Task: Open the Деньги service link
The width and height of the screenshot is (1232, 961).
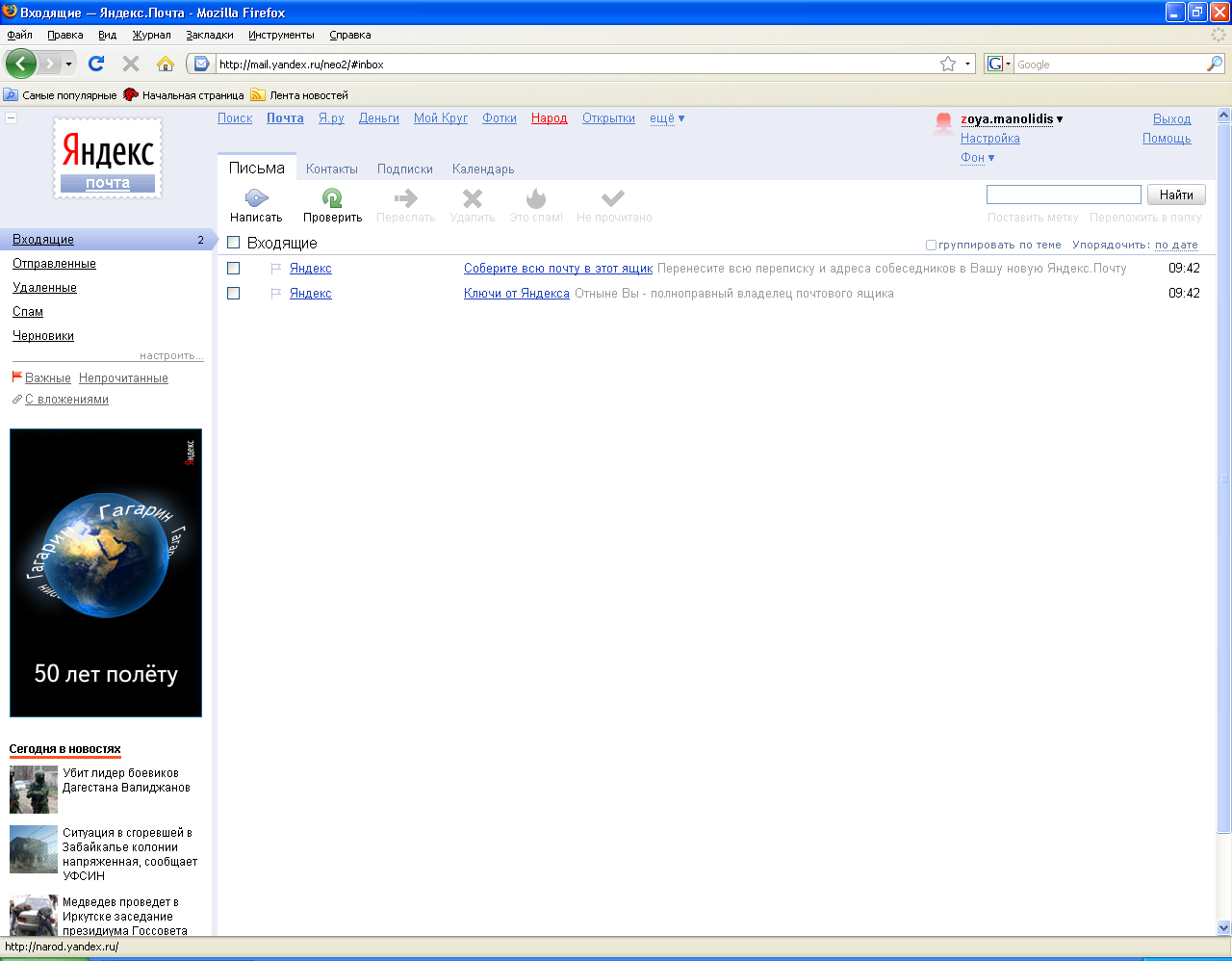Action: tap(379, 118)
